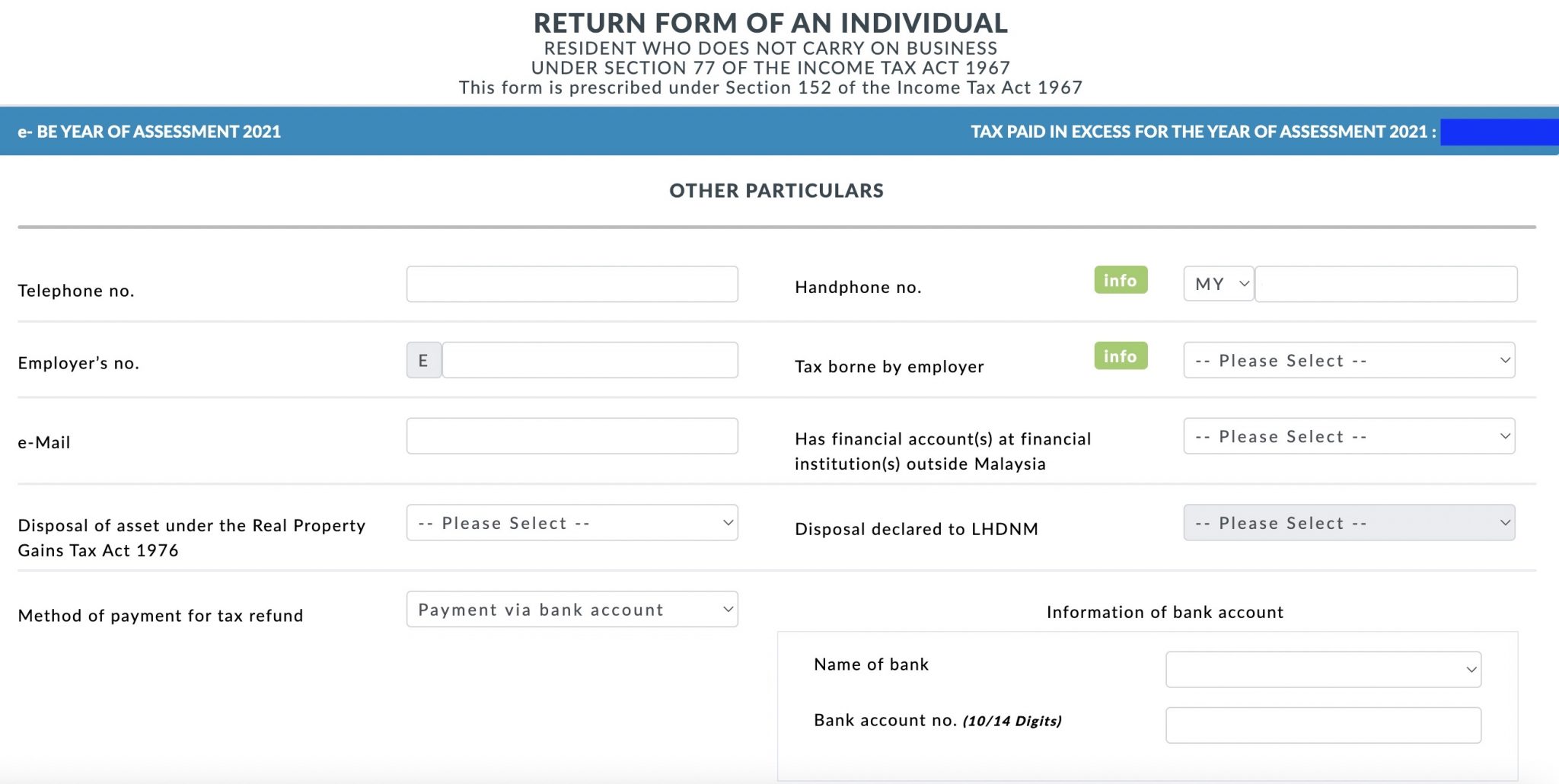The width and height of the screenshot is (1559, 784).
Task: Click the OTHER PARTICULARS section heading
Action: click(776, 191)
